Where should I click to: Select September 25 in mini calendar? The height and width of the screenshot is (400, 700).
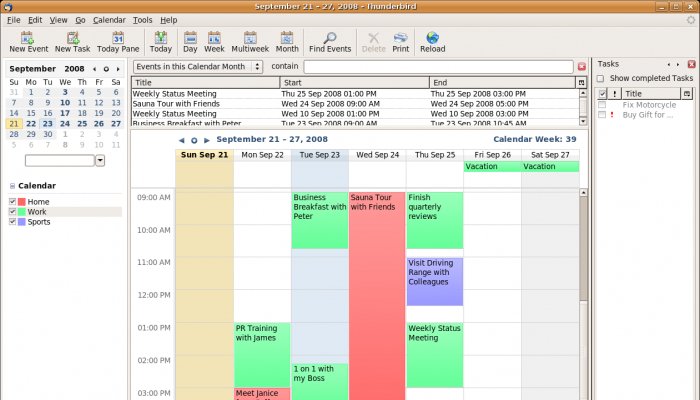(x=82, y=124)
